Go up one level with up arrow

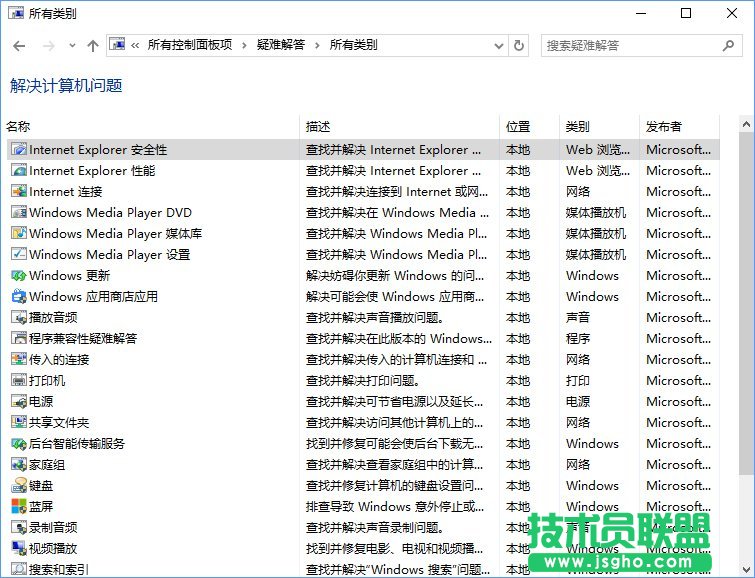[x=92, y=46]
